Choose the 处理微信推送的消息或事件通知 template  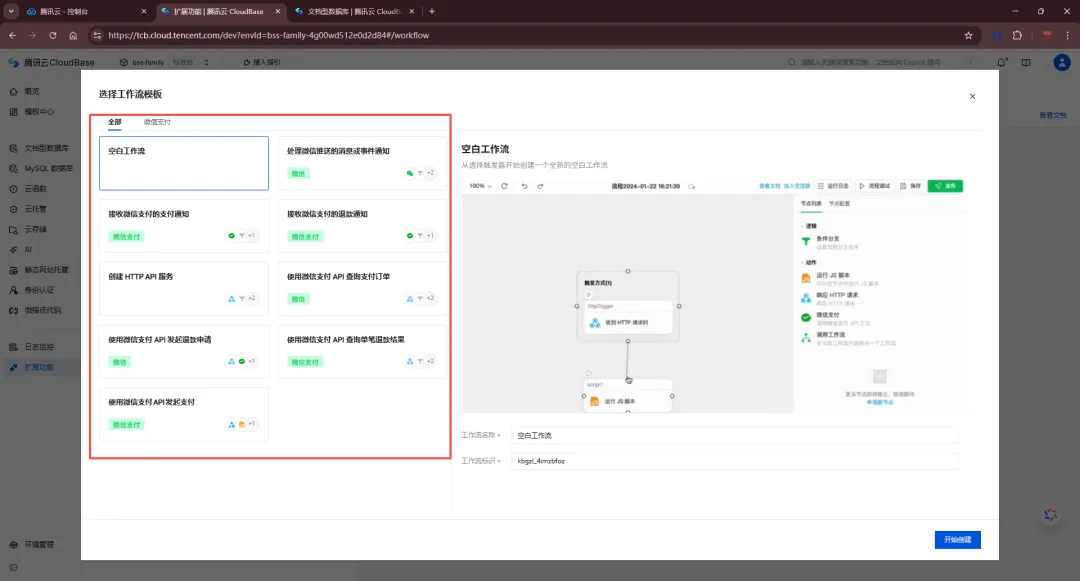click(x=362, y=163)
